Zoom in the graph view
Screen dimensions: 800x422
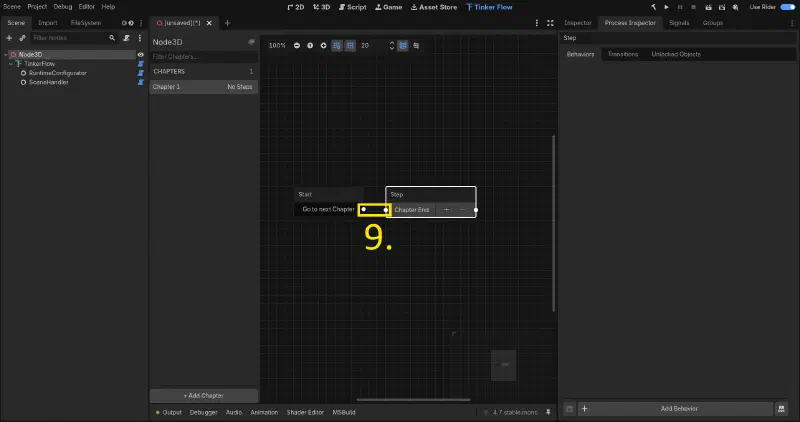[323, 45]
